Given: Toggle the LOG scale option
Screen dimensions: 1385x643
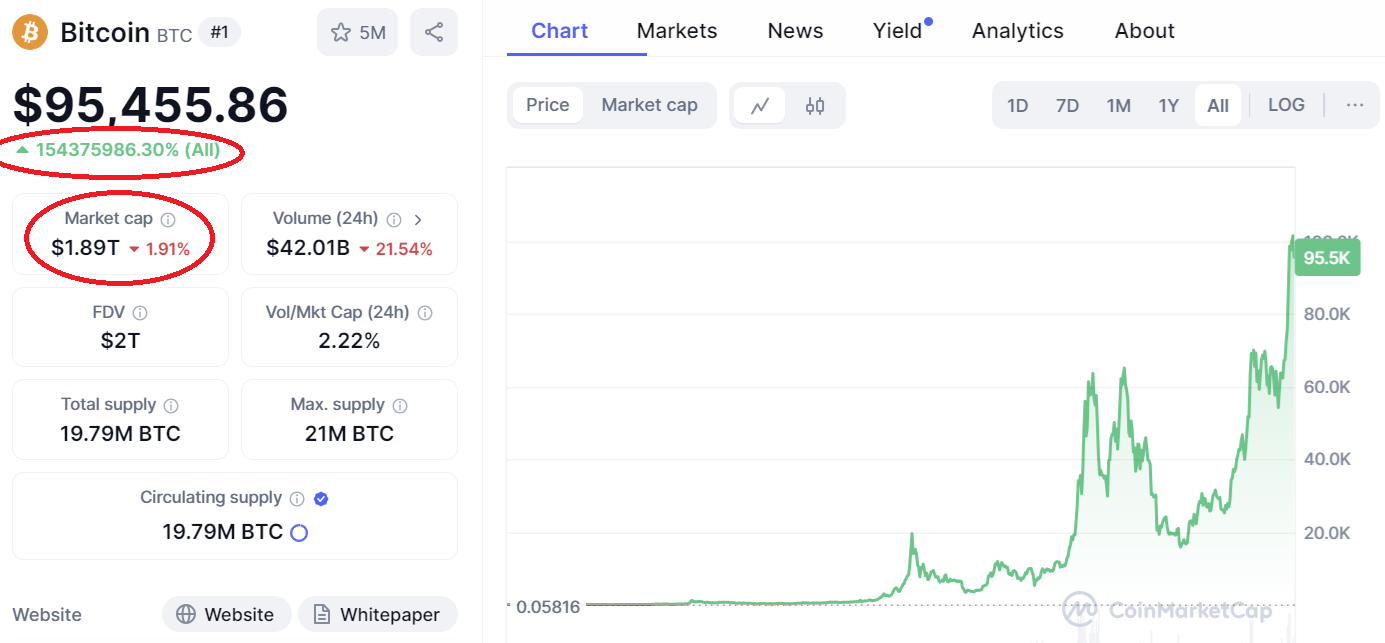Looking at the screenshot, I should [x=1286, y=105].
